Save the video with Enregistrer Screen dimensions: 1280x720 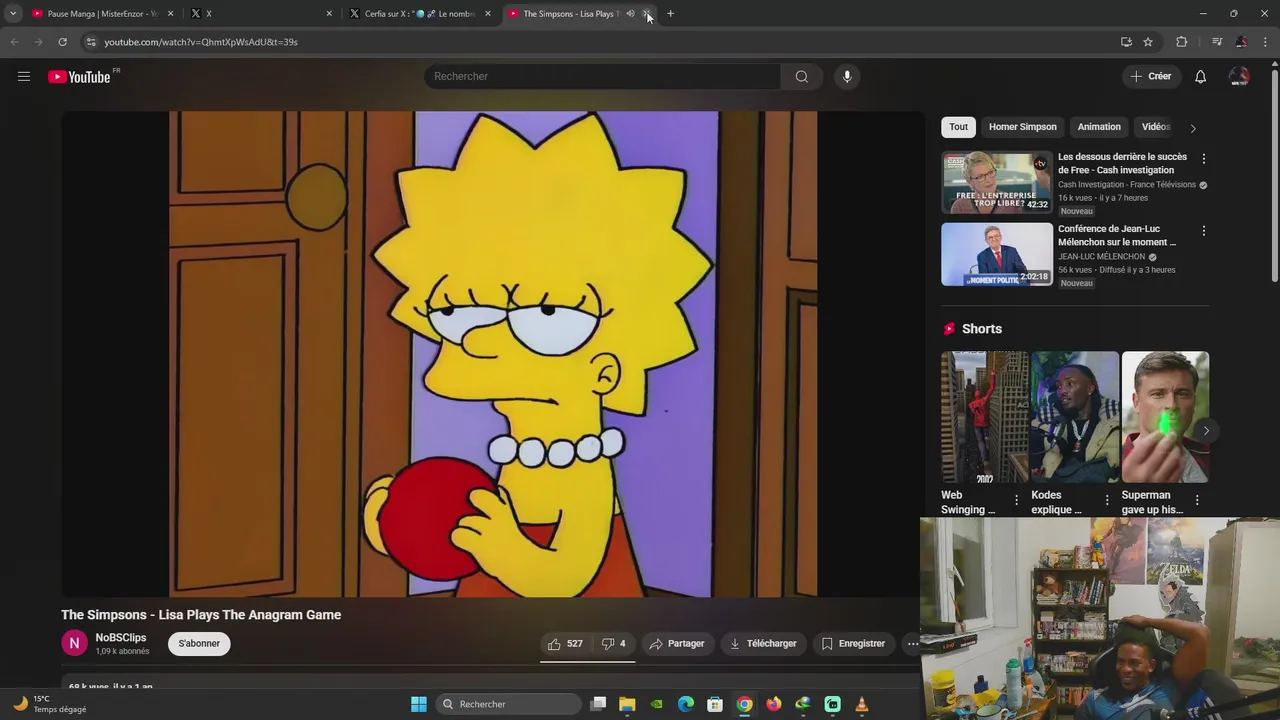[853, 644]
